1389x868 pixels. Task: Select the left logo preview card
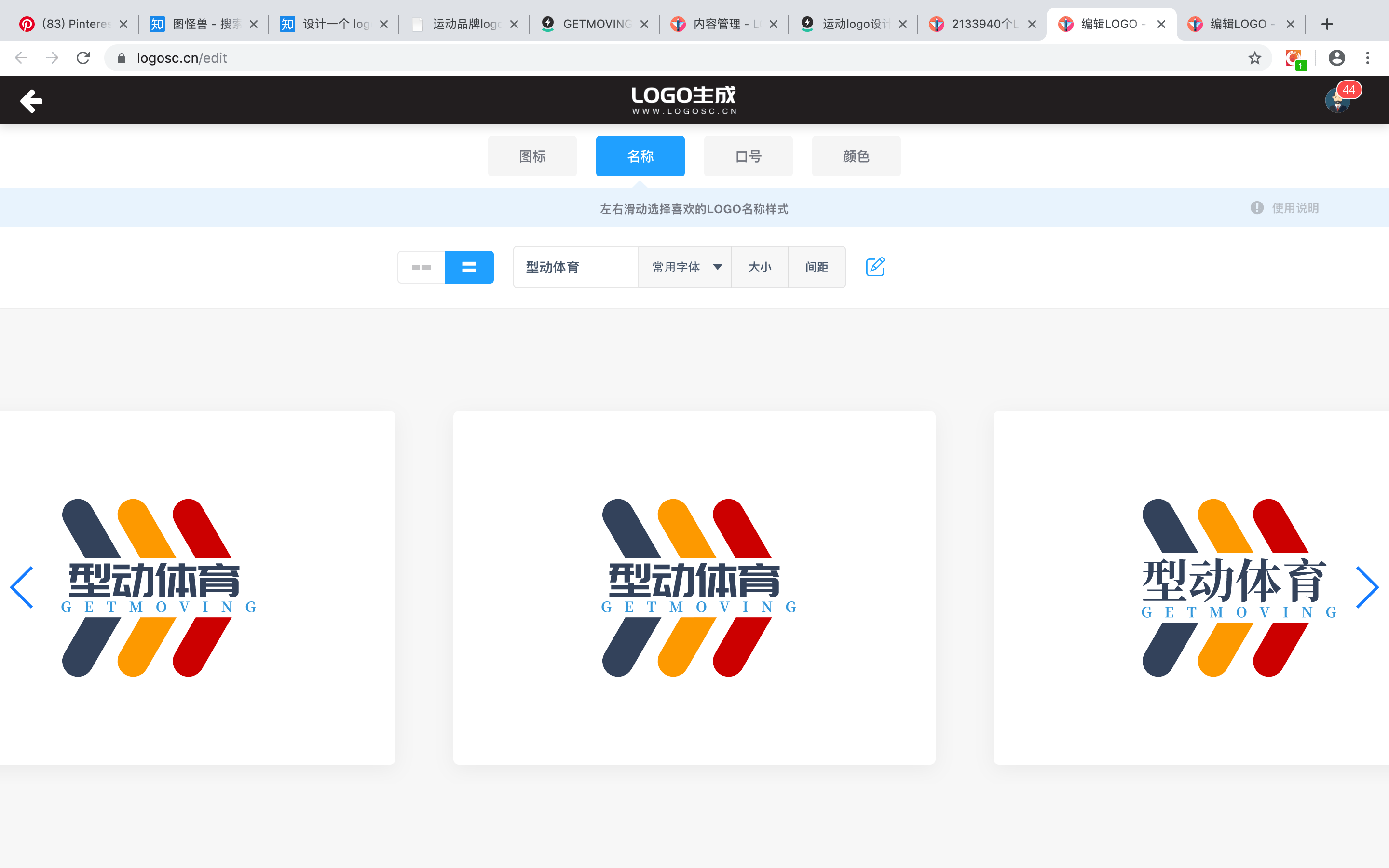coord(197,587)
